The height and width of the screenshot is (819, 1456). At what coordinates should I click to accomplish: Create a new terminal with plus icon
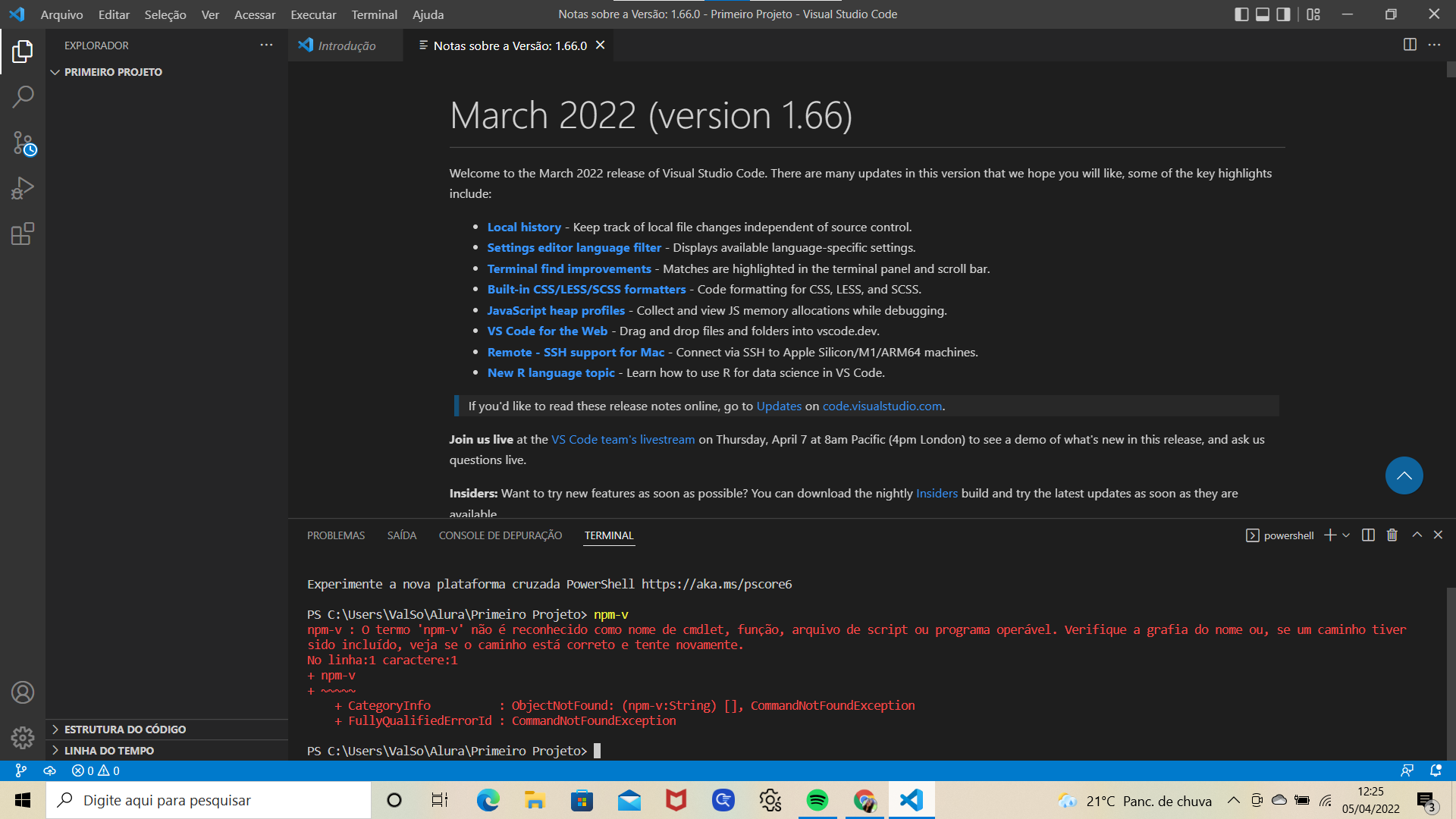(1330, 535)
